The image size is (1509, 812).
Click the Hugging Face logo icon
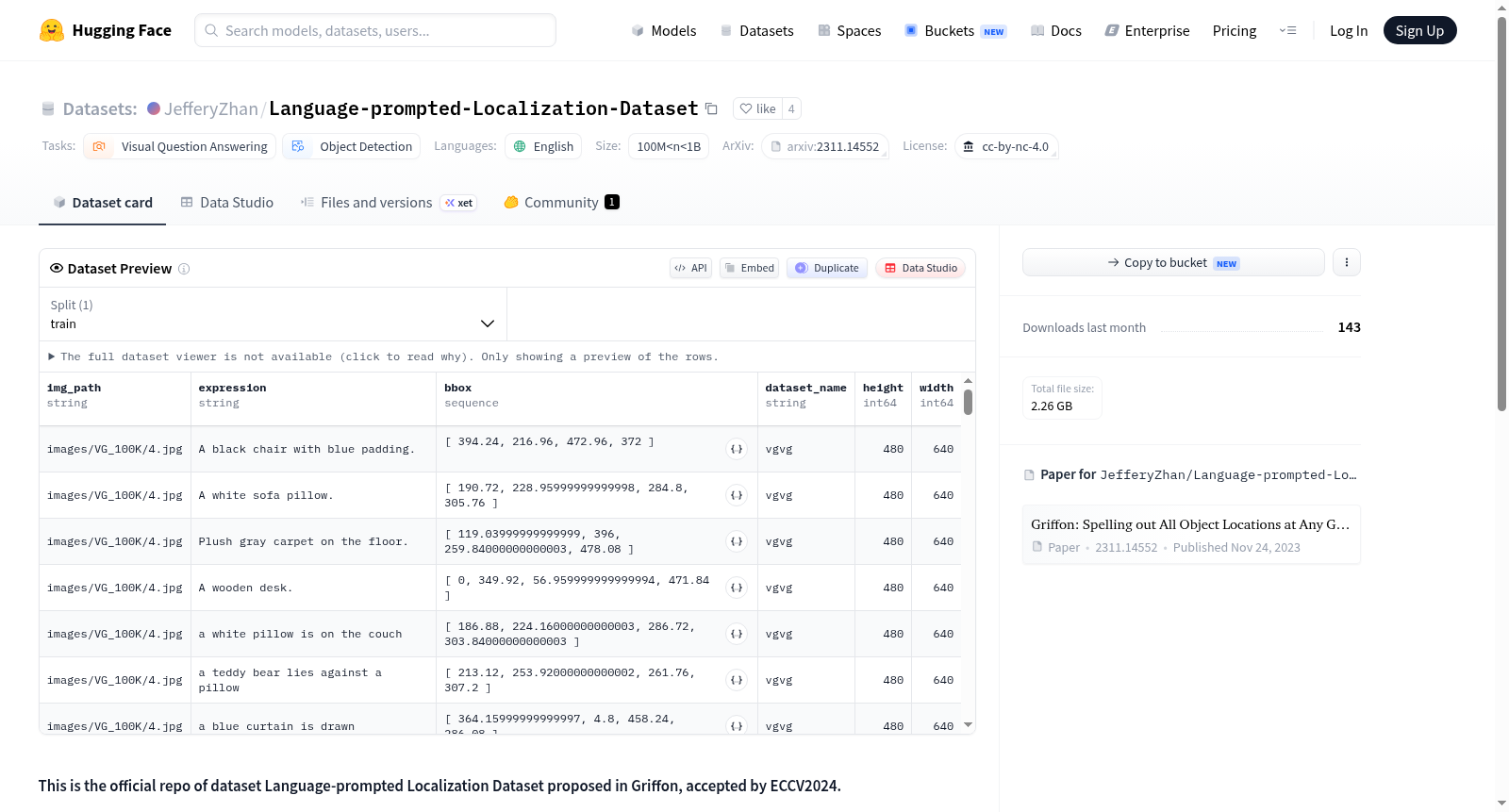pyautogui.click(x=52, y=30)
